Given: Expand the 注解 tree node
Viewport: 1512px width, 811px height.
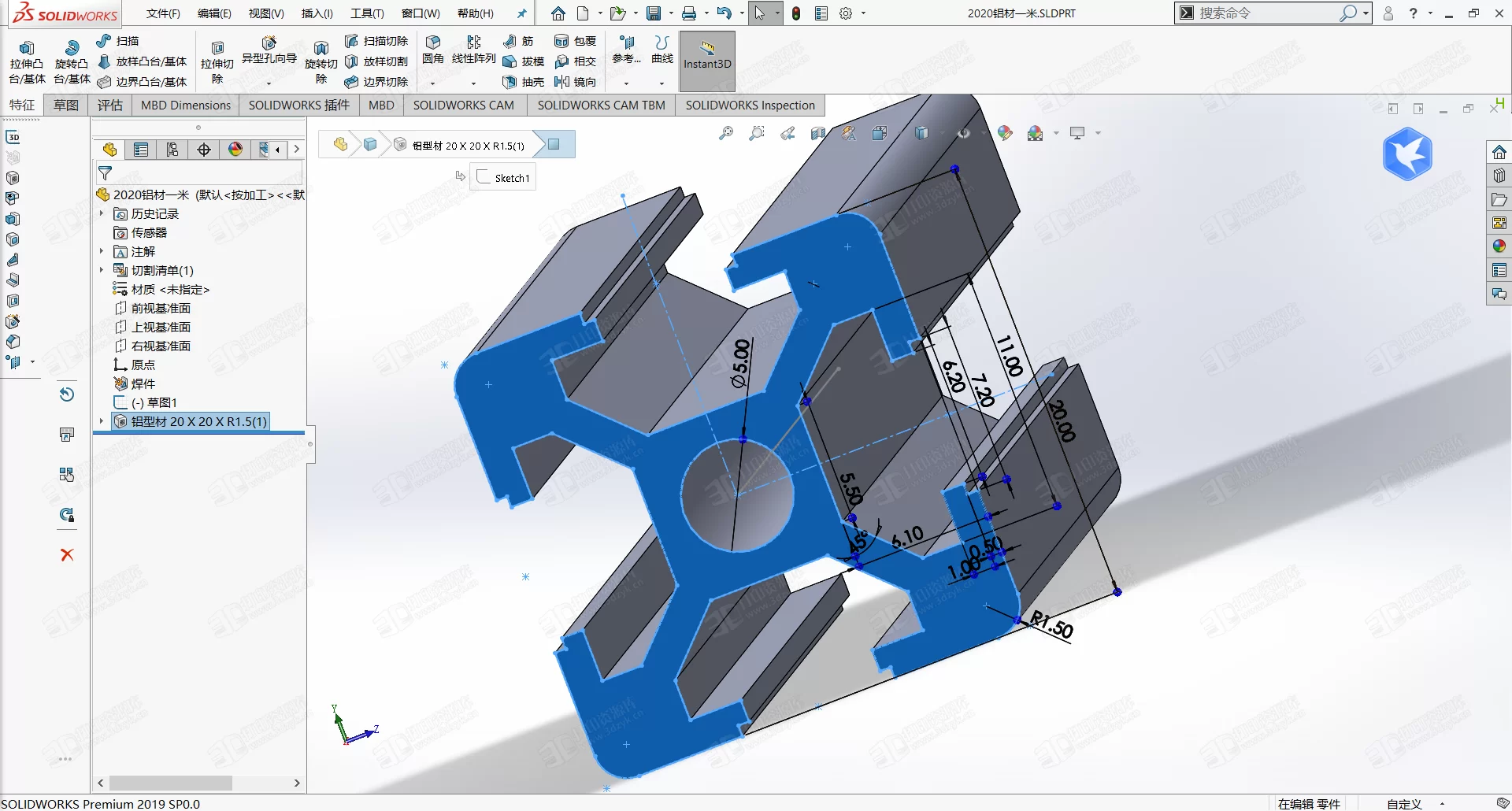Looking at the screenshot, I should (102, 251).
